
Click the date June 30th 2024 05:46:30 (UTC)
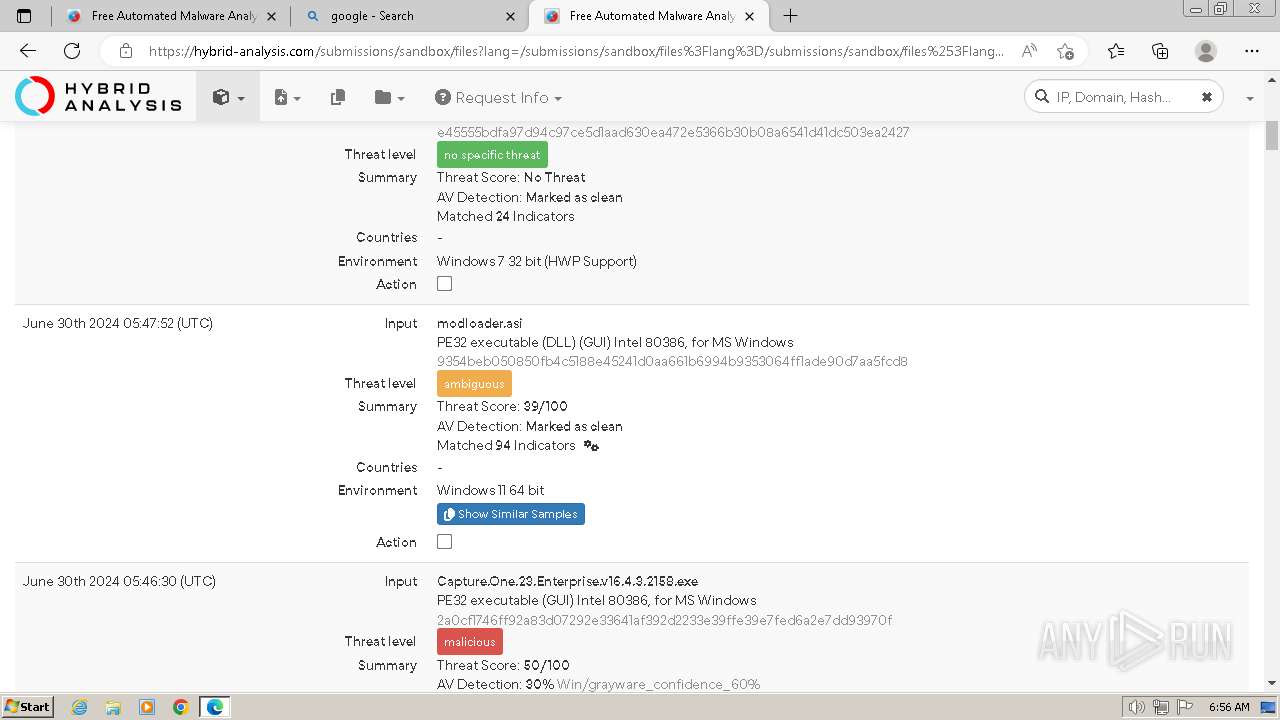tap(119, 581)
